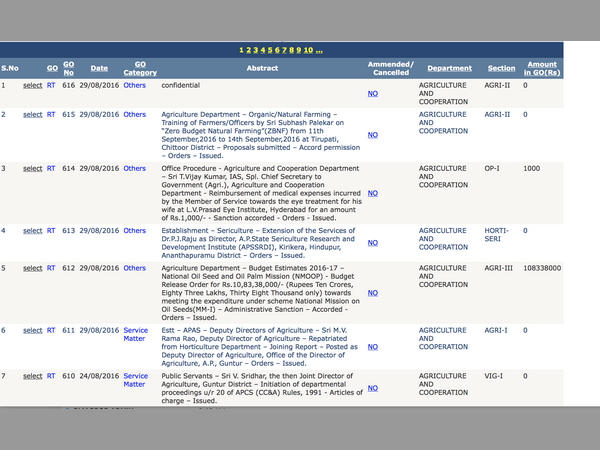The height and width of the screenshot is (450, 600).
Task: Sort by GO column header
Action: click(51, 69)
